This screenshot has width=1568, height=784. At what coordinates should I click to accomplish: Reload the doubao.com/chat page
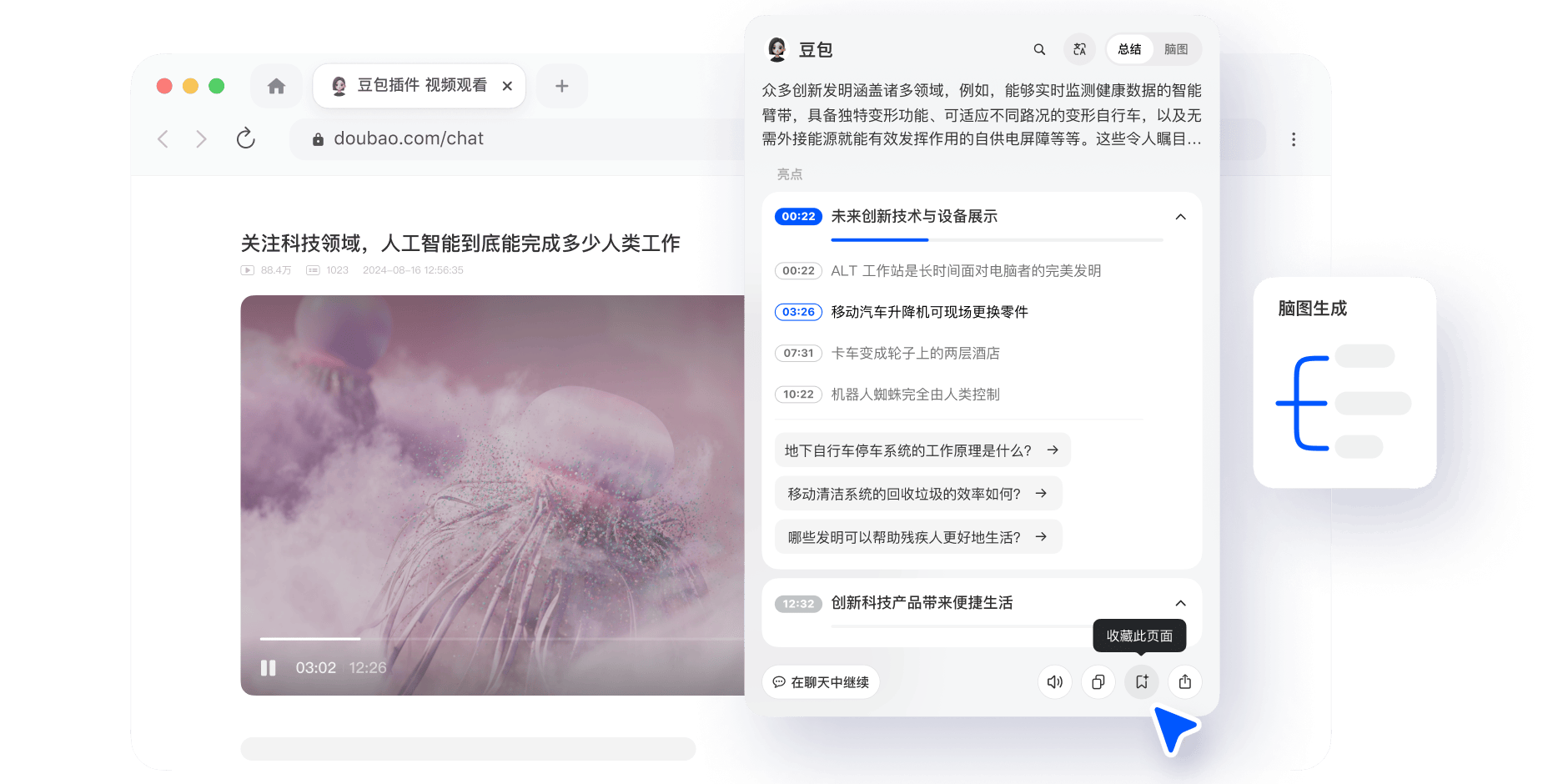[245, 138]
